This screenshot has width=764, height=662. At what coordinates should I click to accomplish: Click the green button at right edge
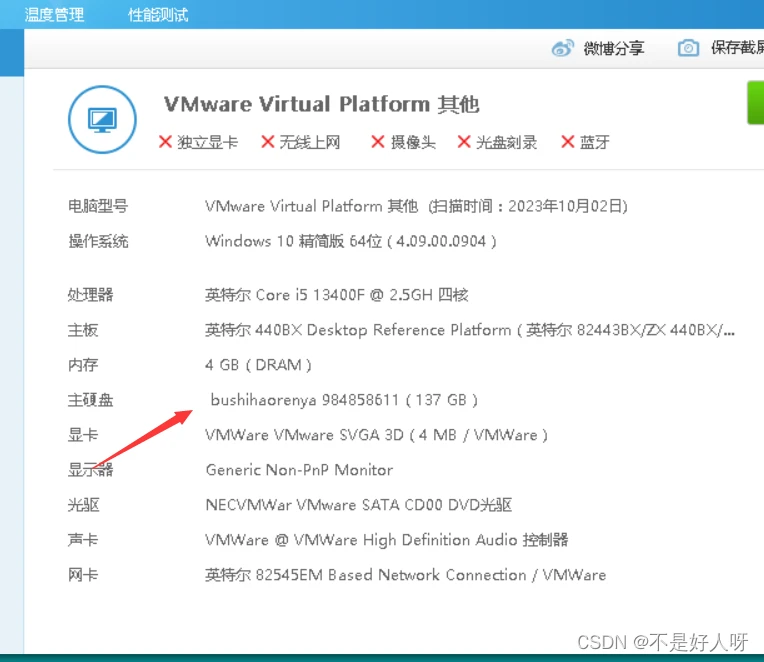click(756, 103)
